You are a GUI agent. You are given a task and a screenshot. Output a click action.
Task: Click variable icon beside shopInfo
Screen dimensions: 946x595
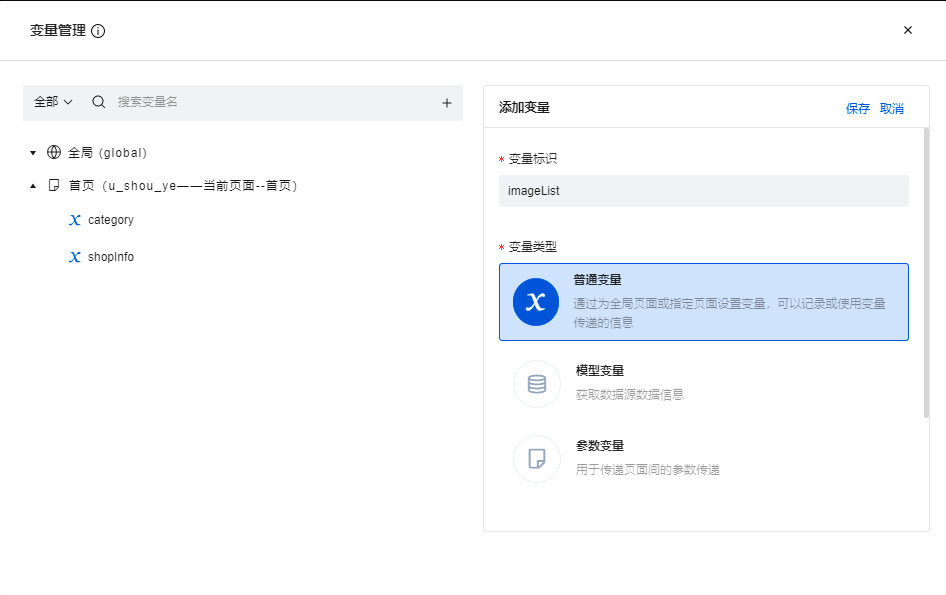tap(75, 257)
